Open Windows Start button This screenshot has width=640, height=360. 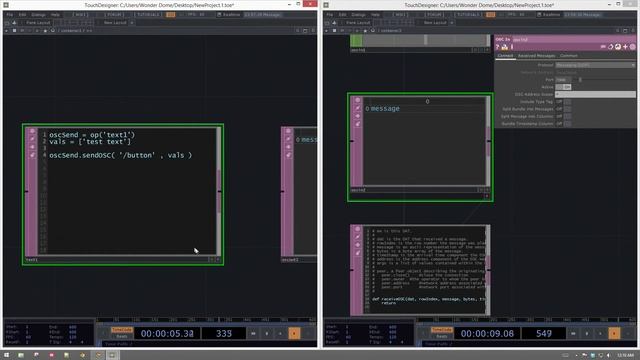pos(6,355)
